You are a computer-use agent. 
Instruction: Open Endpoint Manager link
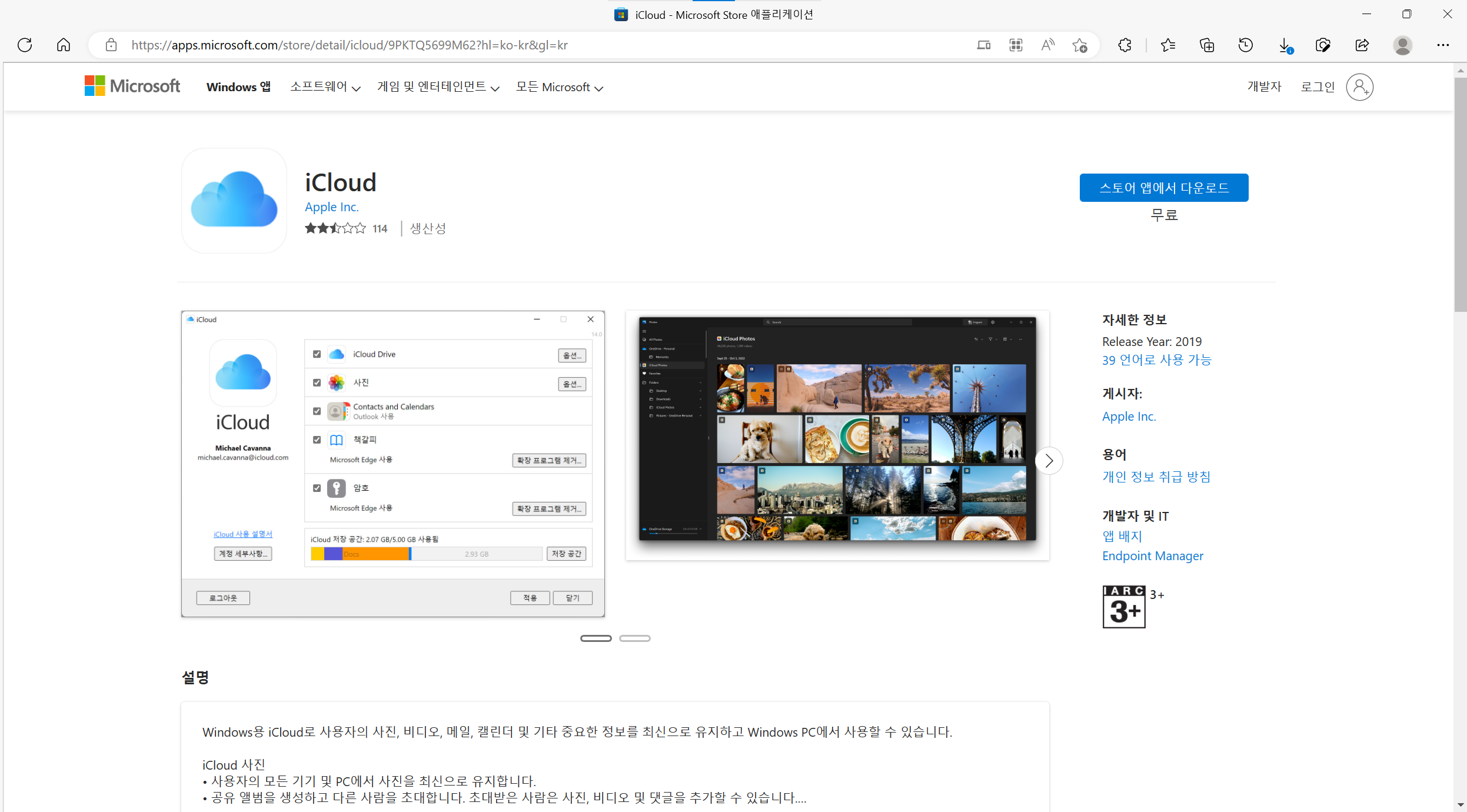click(1152, 556)
